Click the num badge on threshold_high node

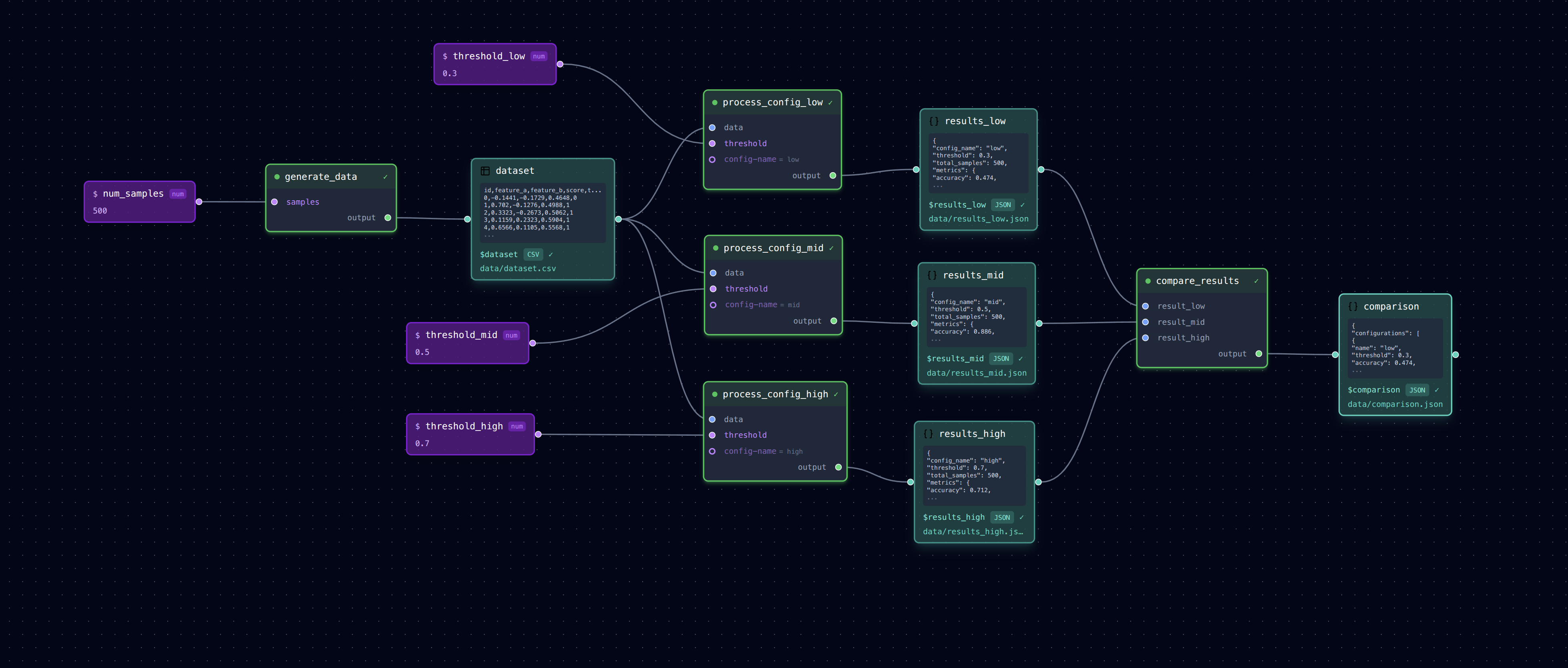(x=517, y=427)
